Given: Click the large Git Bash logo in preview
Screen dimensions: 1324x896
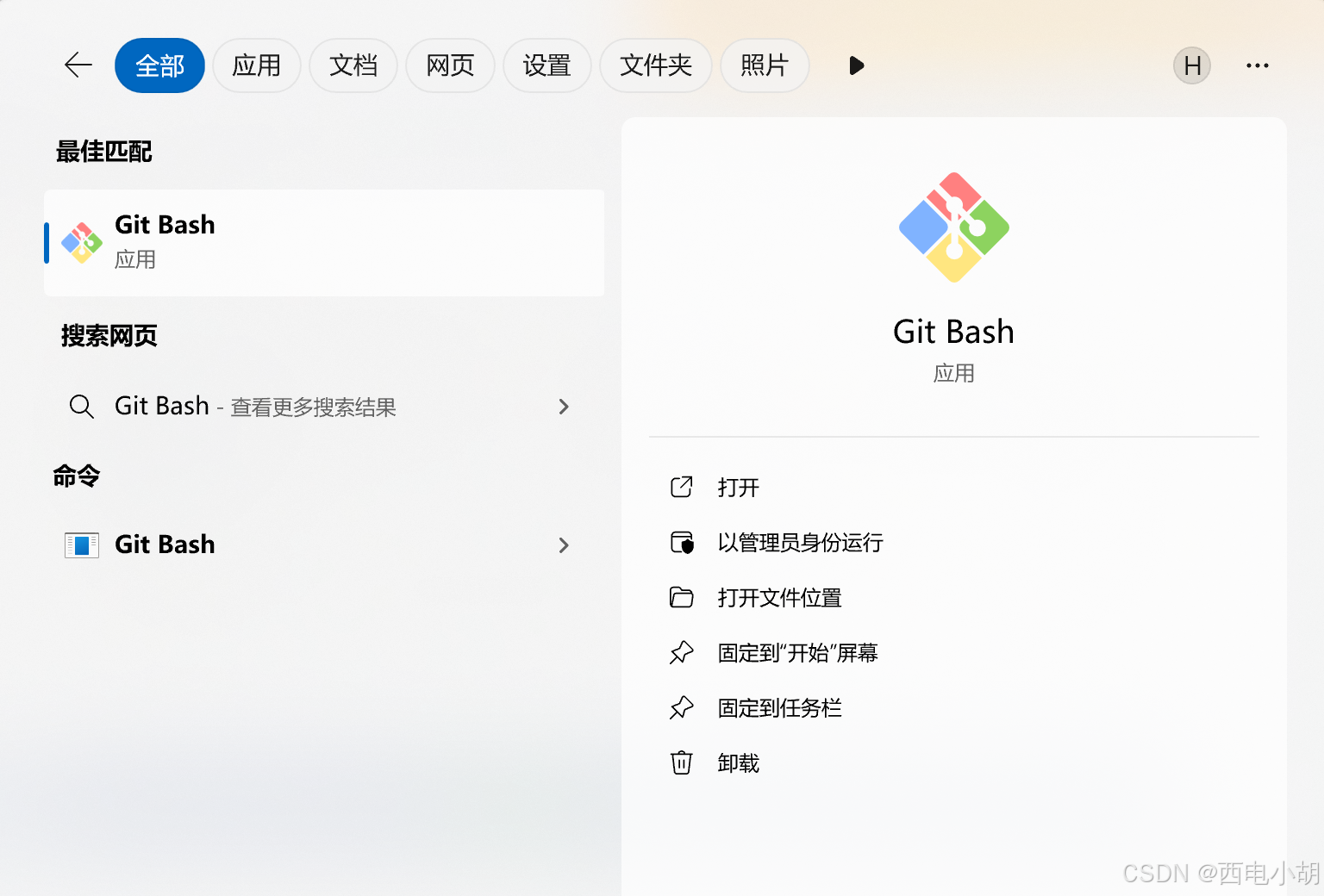Looking at the screenshot, I should 954,227.
